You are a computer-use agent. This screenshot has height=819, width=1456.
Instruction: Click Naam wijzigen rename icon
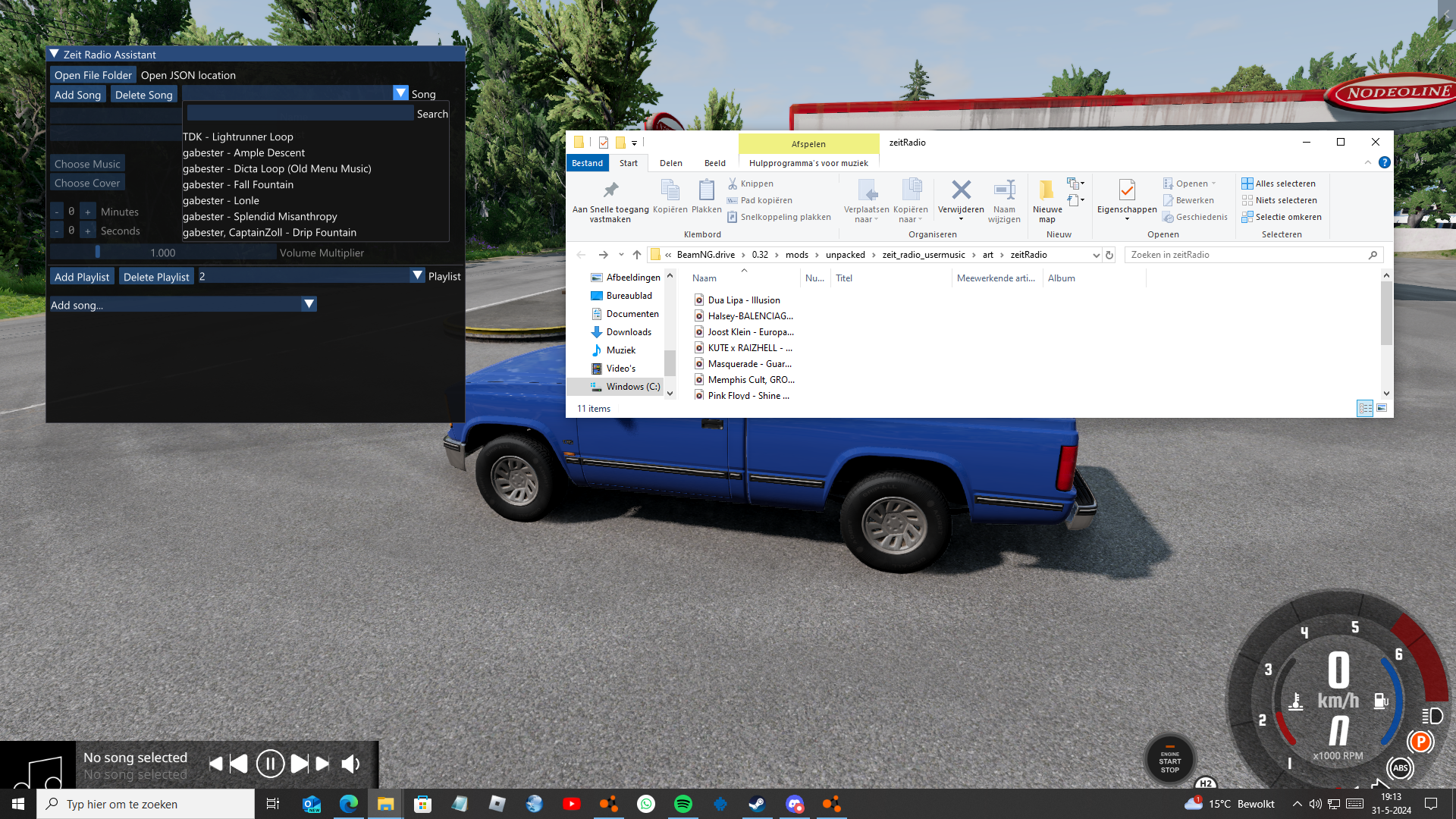click(1004, 190)
